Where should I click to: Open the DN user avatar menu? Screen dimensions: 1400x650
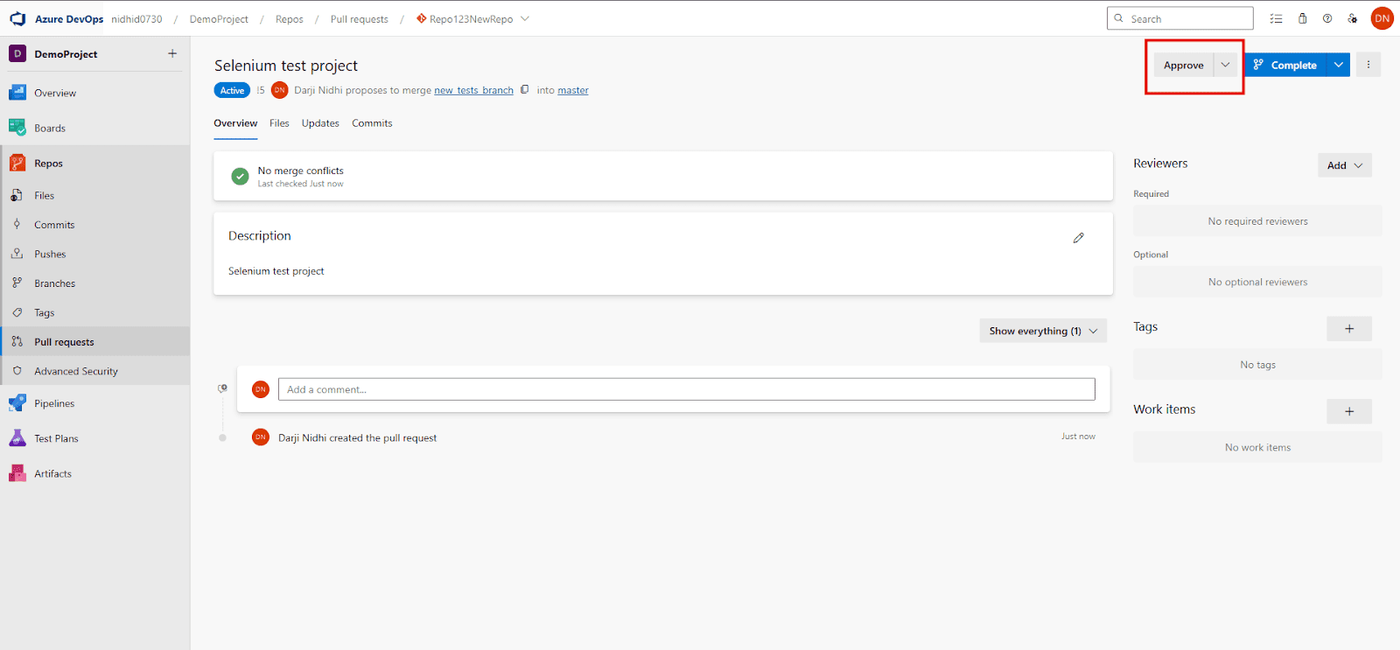(1381, 18)
